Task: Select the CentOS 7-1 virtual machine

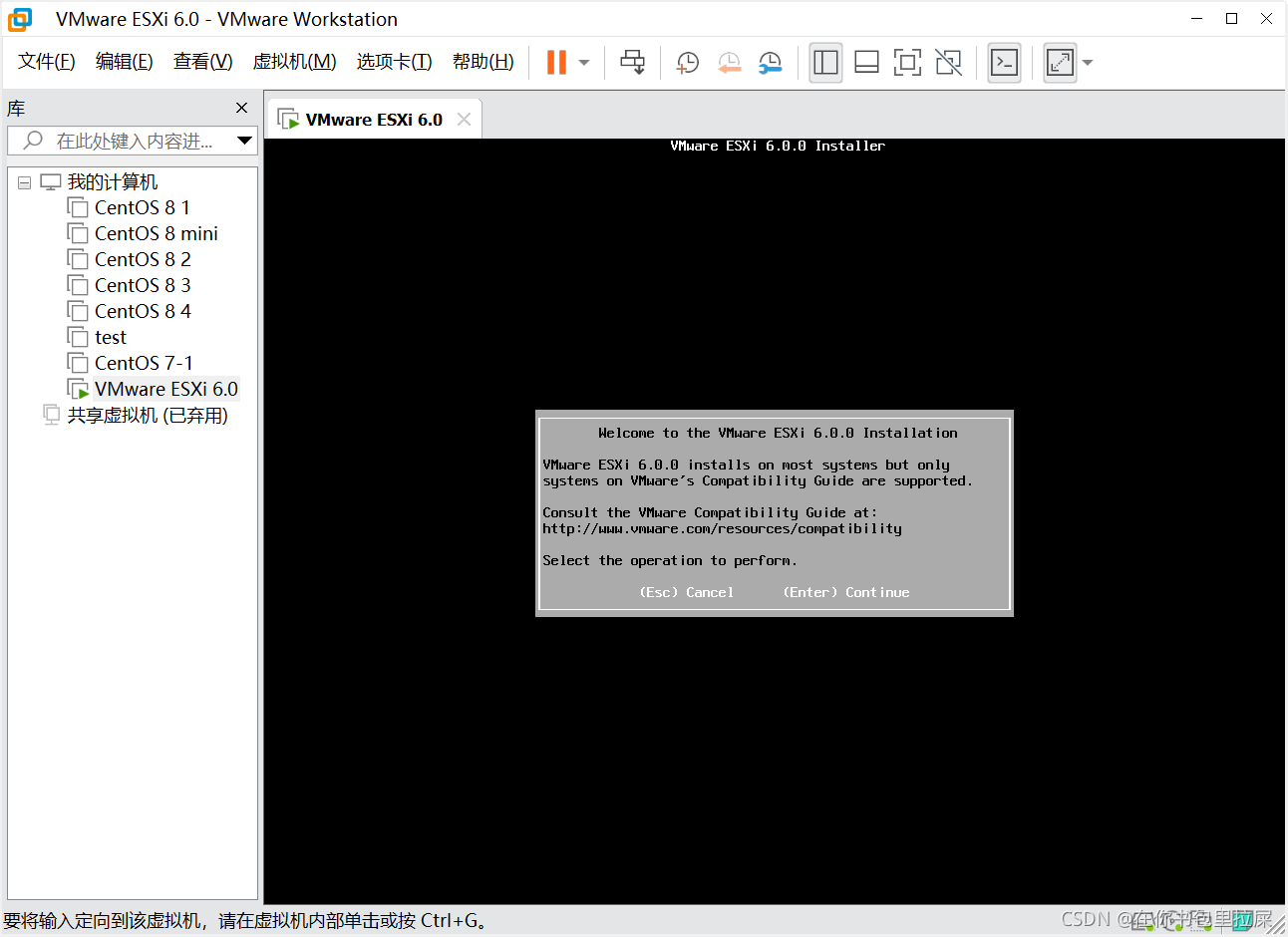Action: pyautogui.click(x=144, y=363)
